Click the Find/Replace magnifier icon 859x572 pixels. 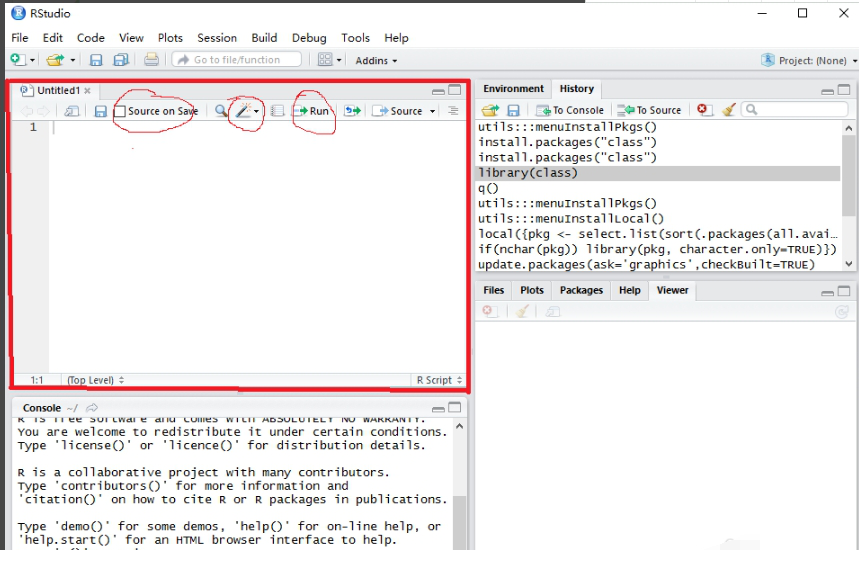[x=221, y=111]
